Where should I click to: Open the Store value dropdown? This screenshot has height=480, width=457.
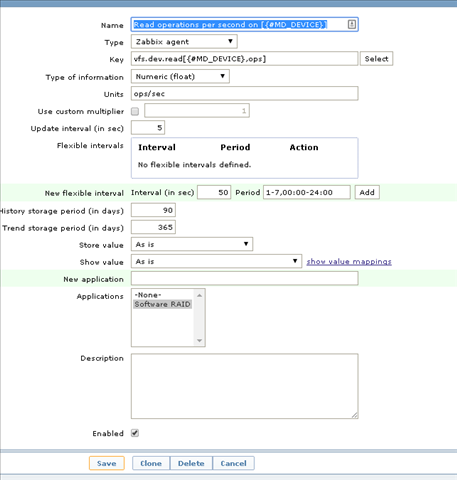(192, 244)
